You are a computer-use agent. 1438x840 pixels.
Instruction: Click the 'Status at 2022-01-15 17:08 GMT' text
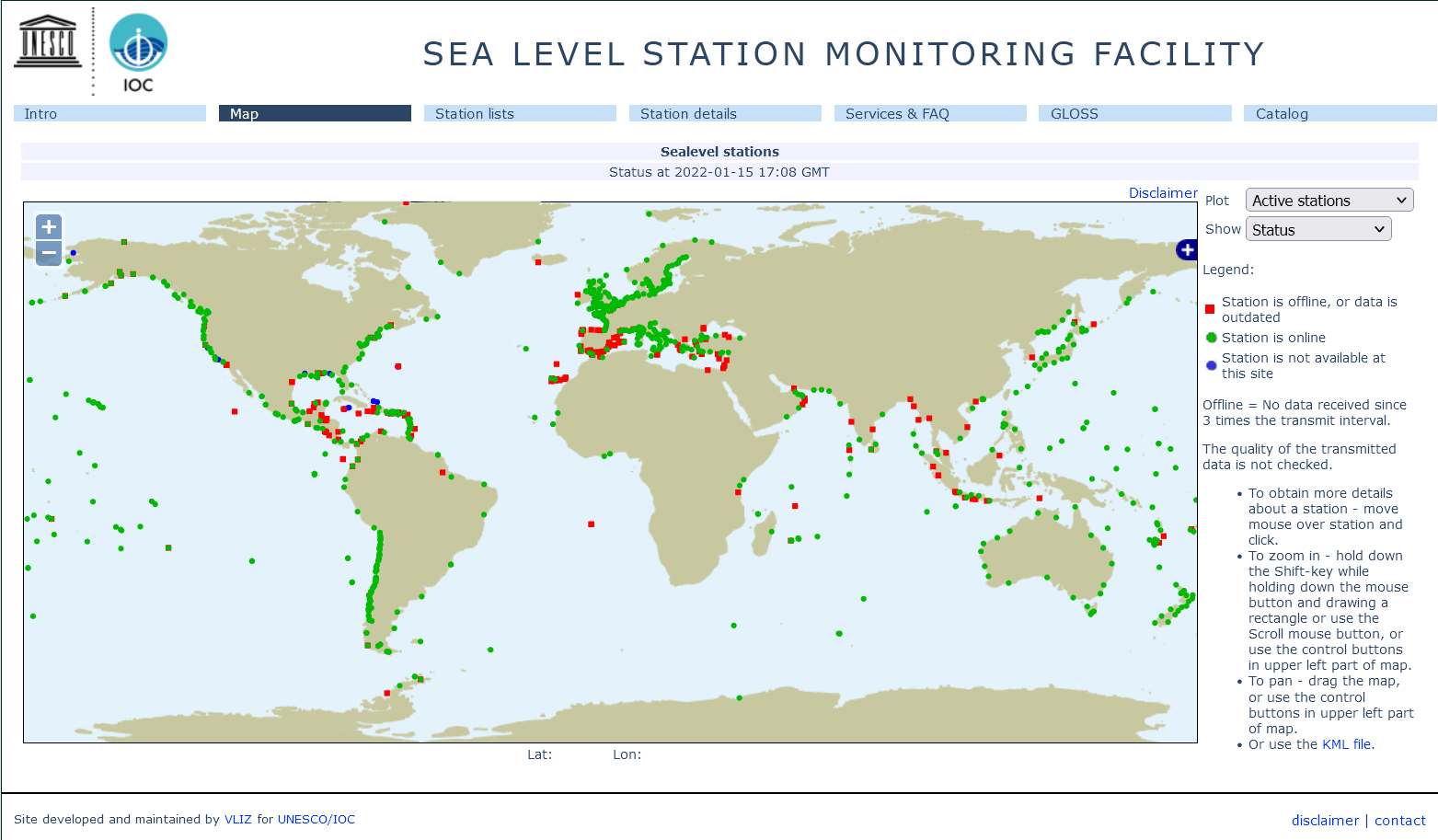click(719, 172)
